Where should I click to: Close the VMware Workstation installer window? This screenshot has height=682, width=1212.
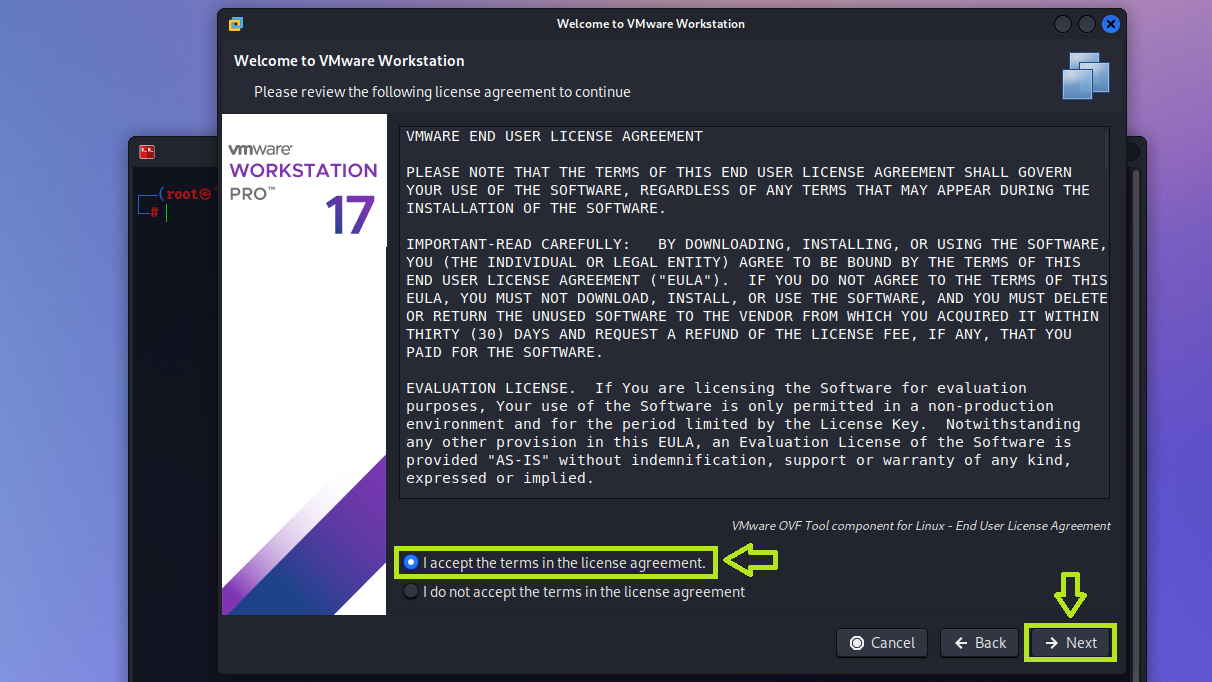pyautogui.click(x=1110, y=24)
